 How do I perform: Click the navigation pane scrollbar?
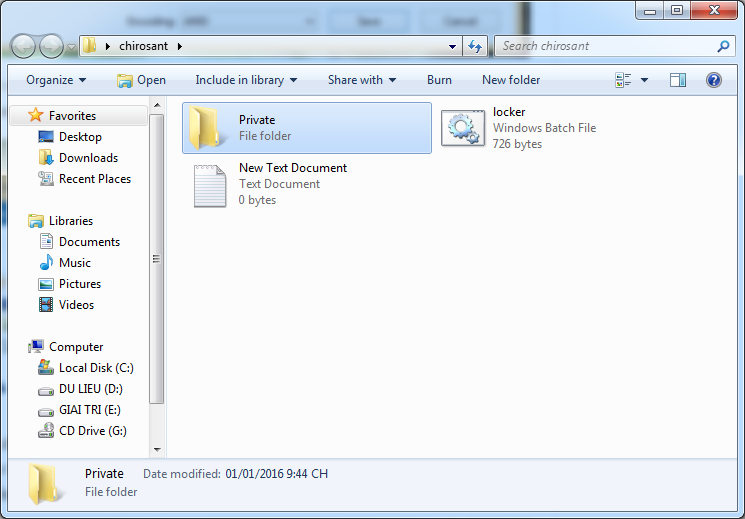(x=156, y=260)
